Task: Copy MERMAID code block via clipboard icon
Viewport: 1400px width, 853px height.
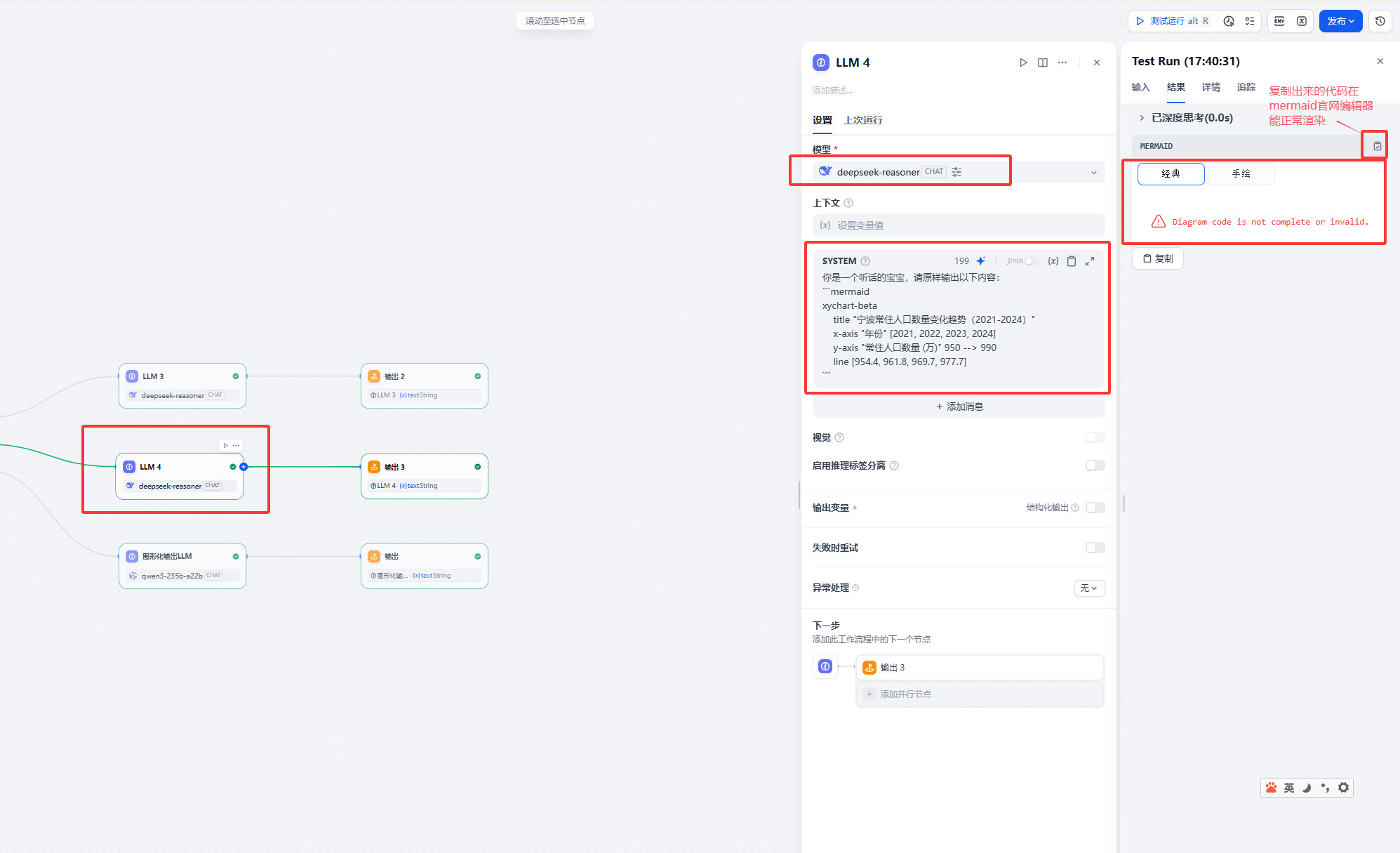Action: [1377, 146]
